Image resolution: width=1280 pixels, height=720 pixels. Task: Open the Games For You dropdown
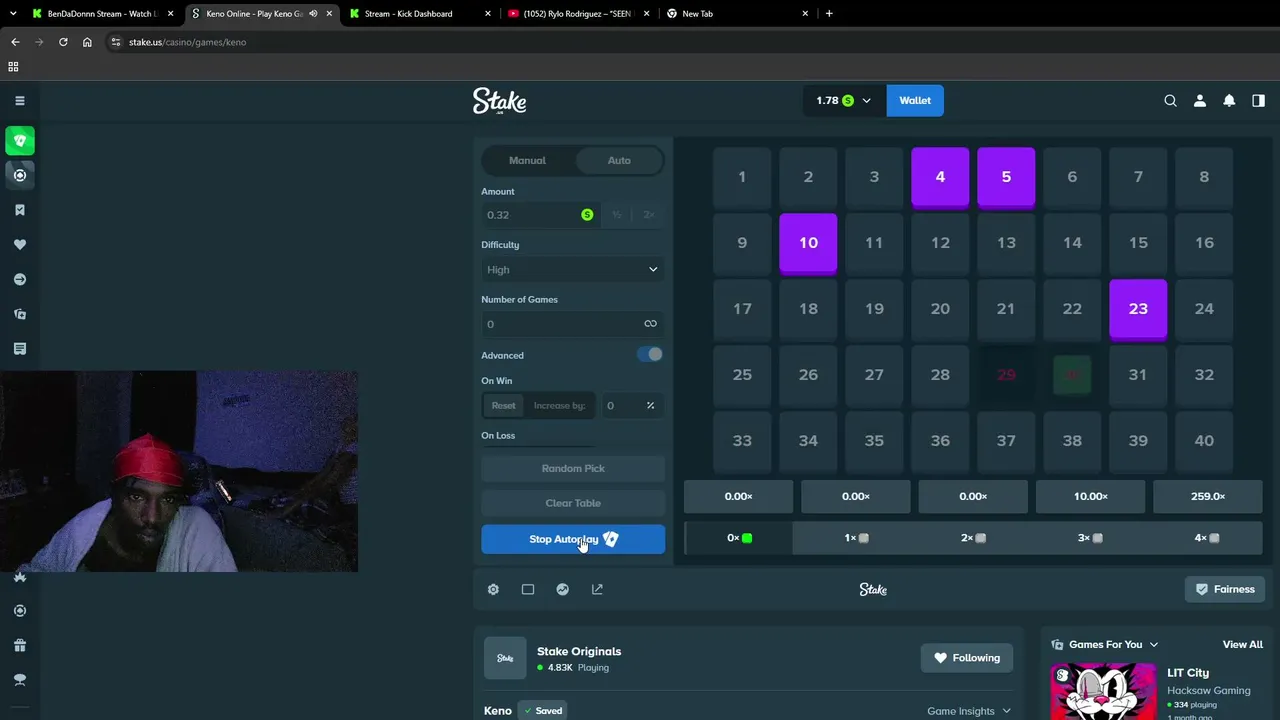(1105, 645)
